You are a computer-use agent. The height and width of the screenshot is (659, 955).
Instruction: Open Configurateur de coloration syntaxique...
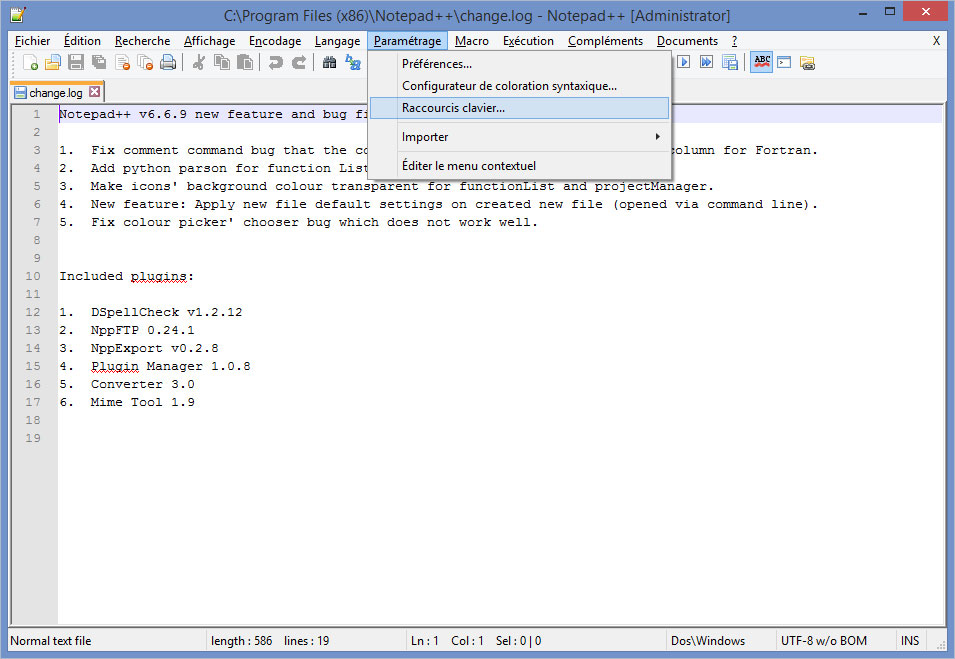(x=520, y=86)
